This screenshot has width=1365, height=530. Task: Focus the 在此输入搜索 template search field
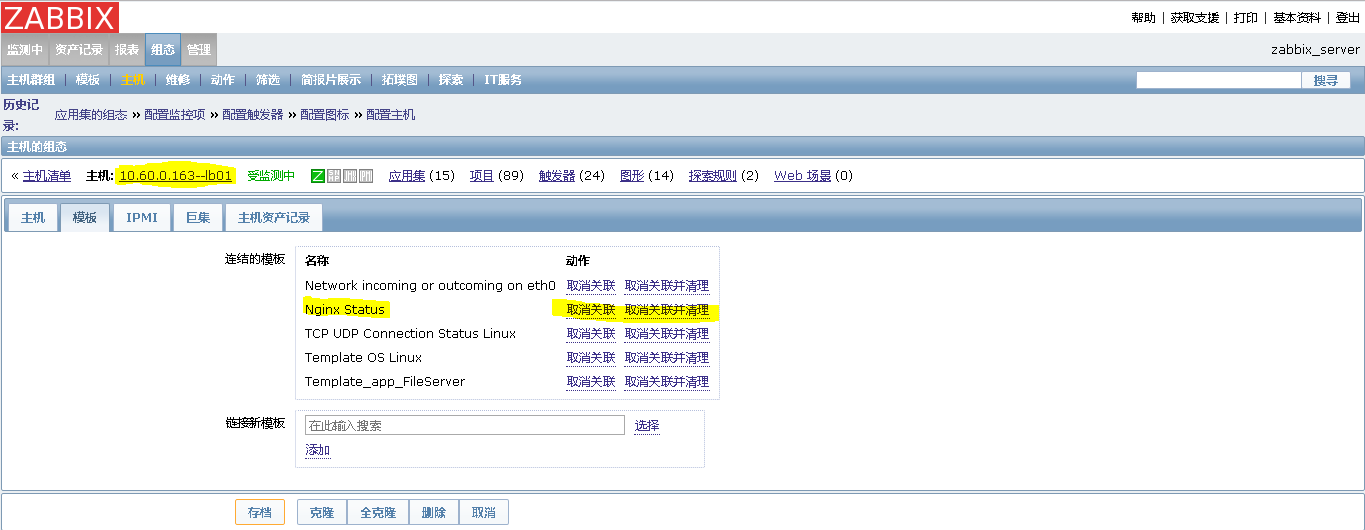tap(465, 425)
